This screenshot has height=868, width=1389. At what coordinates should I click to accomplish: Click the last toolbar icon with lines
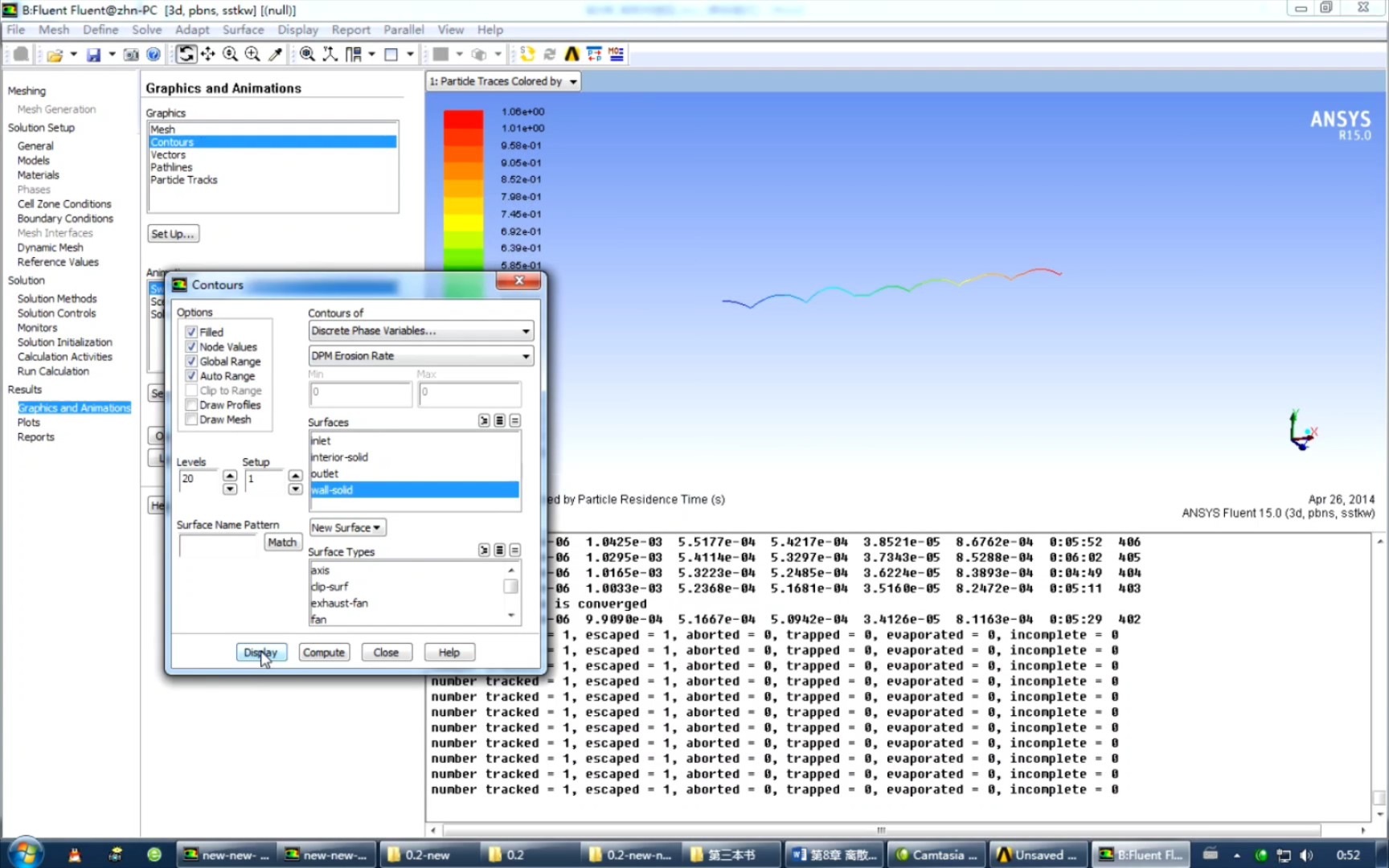click(x=616, y=54)
